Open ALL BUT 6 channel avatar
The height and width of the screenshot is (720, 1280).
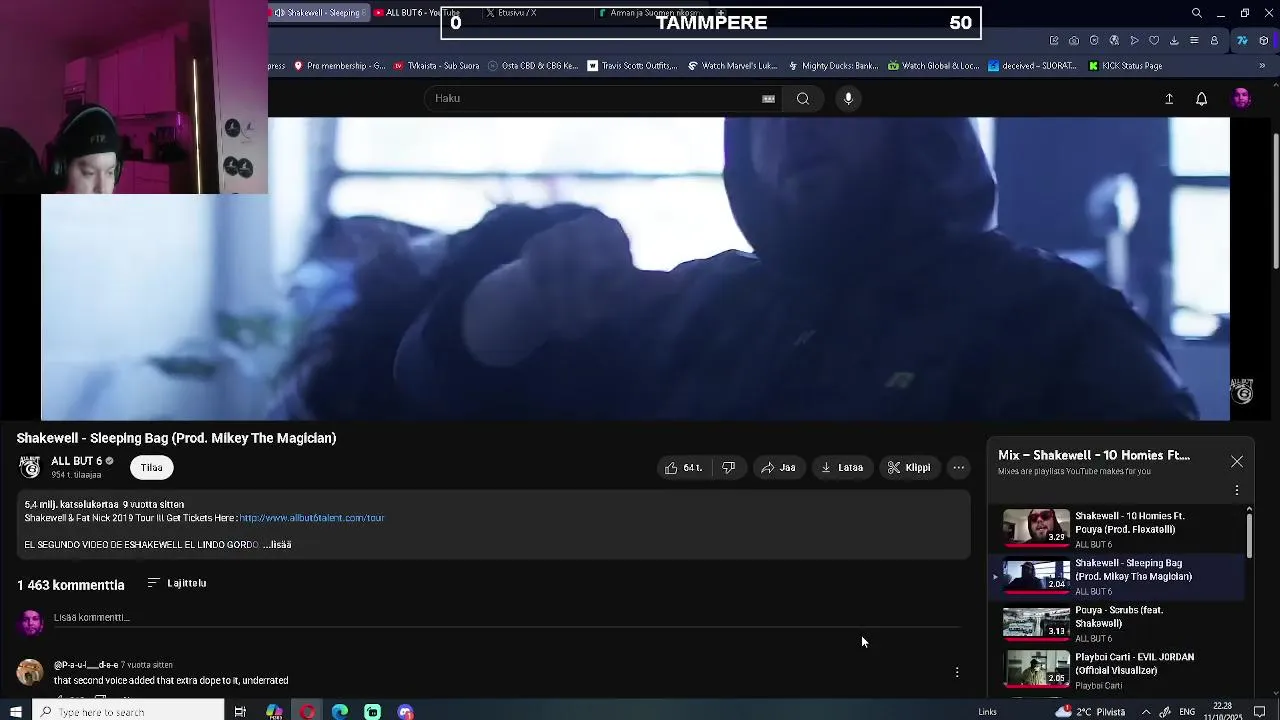pos(30,467)
